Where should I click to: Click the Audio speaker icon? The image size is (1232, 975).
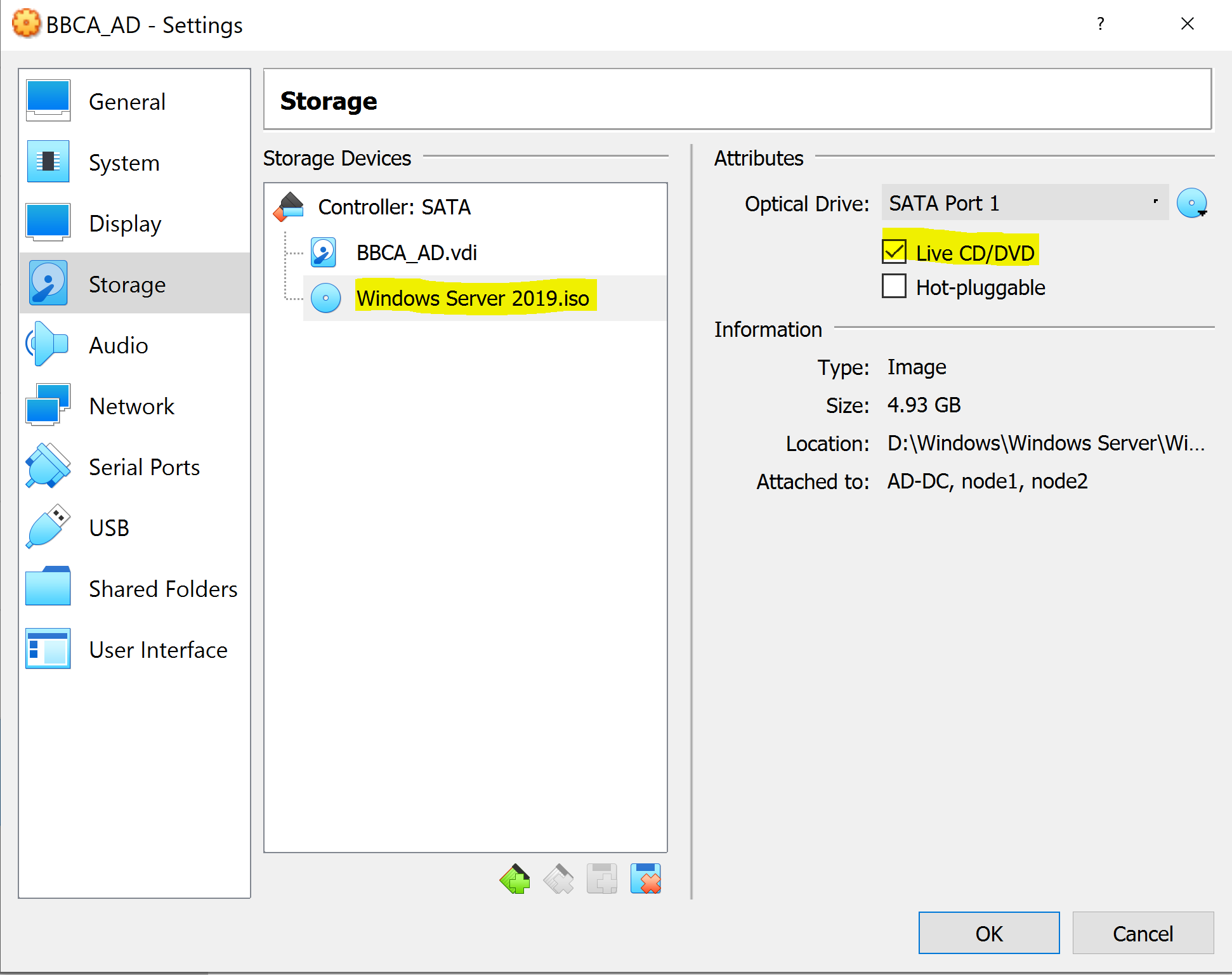47,344
